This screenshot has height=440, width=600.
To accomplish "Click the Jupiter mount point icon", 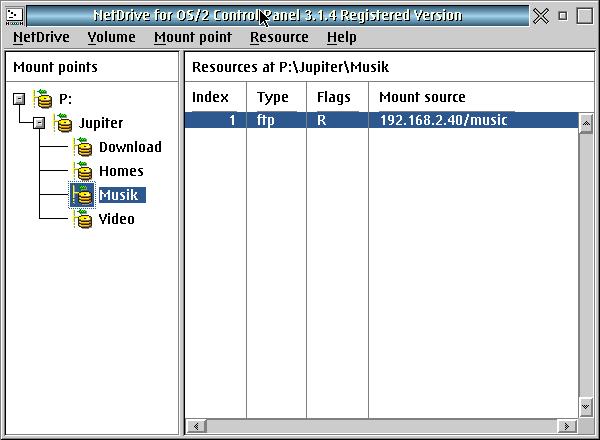I will (63, 123).
